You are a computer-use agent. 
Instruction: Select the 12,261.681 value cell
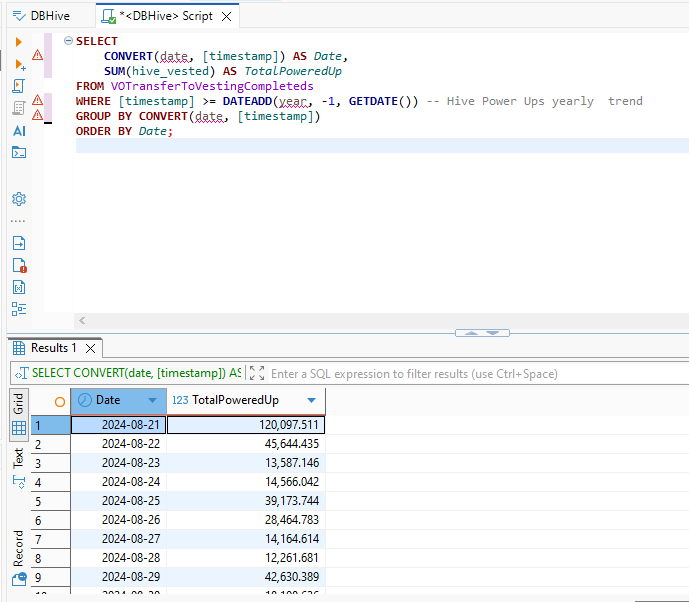pyautogui.click(x=246, y=558)
